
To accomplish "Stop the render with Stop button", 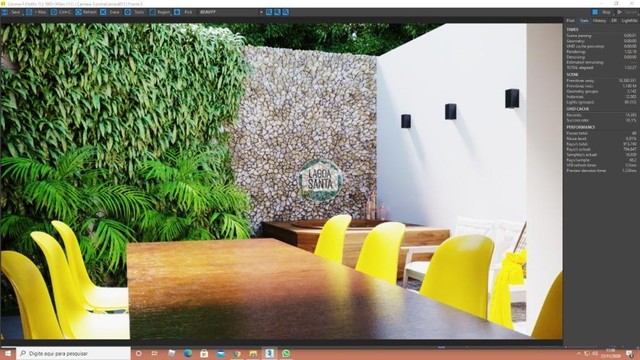I will (x=602, y=12).
